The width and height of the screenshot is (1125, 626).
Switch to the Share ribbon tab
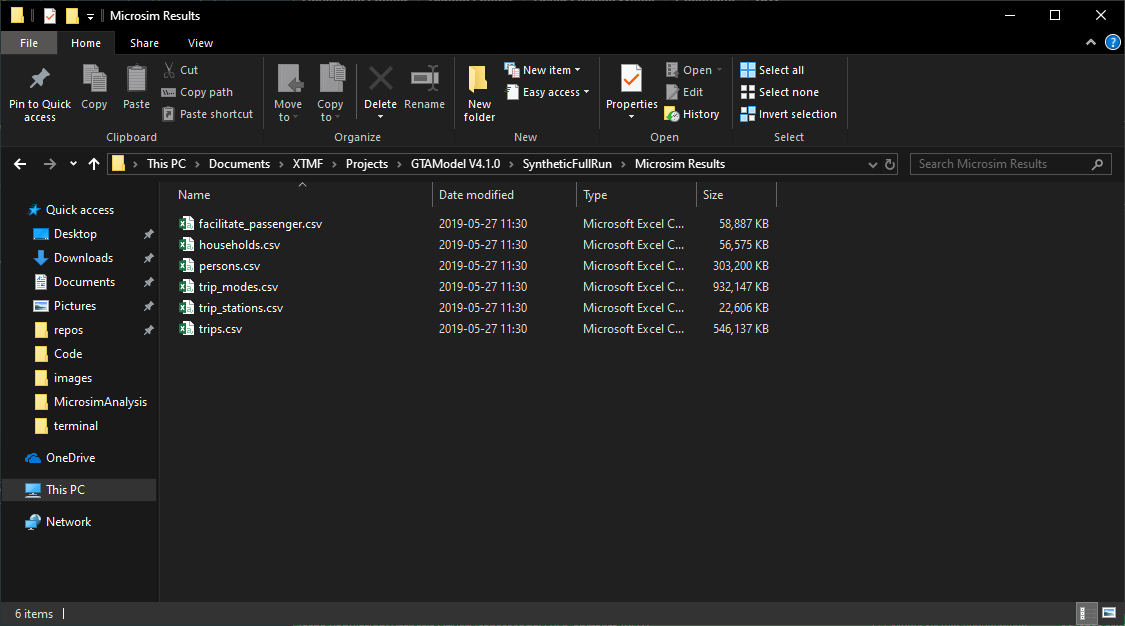[x=144, y=43]
